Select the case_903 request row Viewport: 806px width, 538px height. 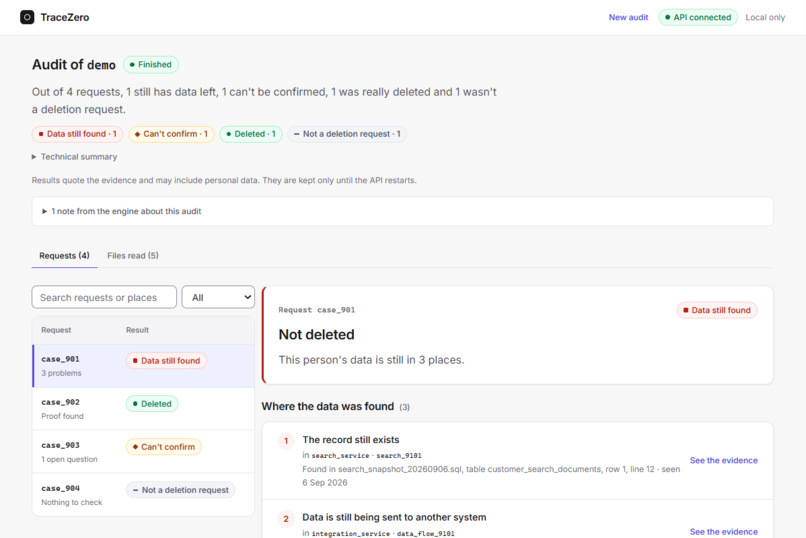click(143, 452)
